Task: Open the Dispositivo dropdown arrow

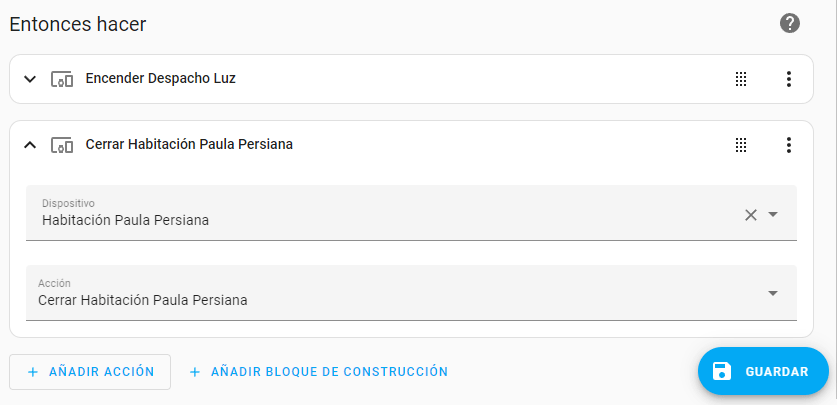Action: pyautogui.click(x=773, y=214)
